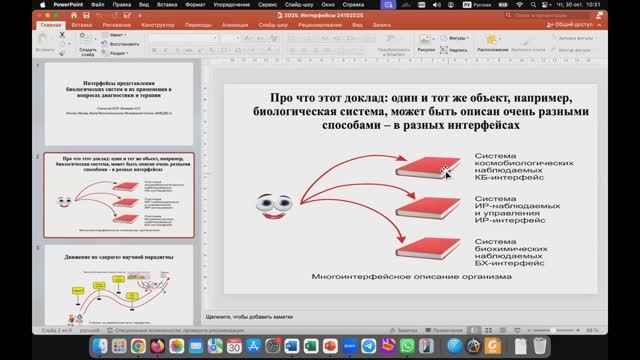Open the Конструктор tab

click(x=158, y=25)
